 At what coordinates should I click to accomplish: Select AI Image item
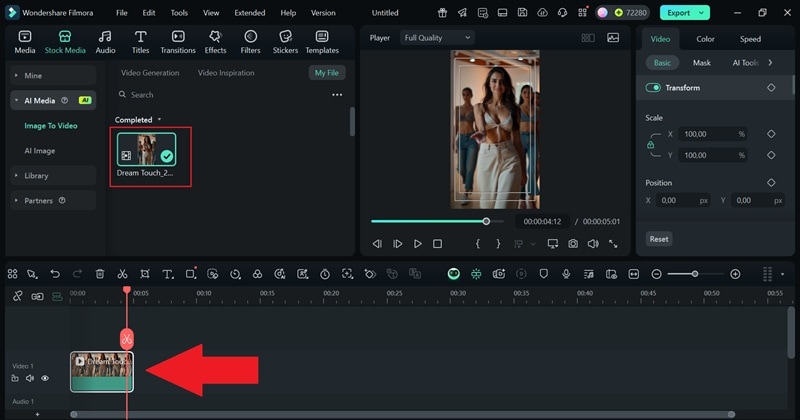tap(40, 151)
